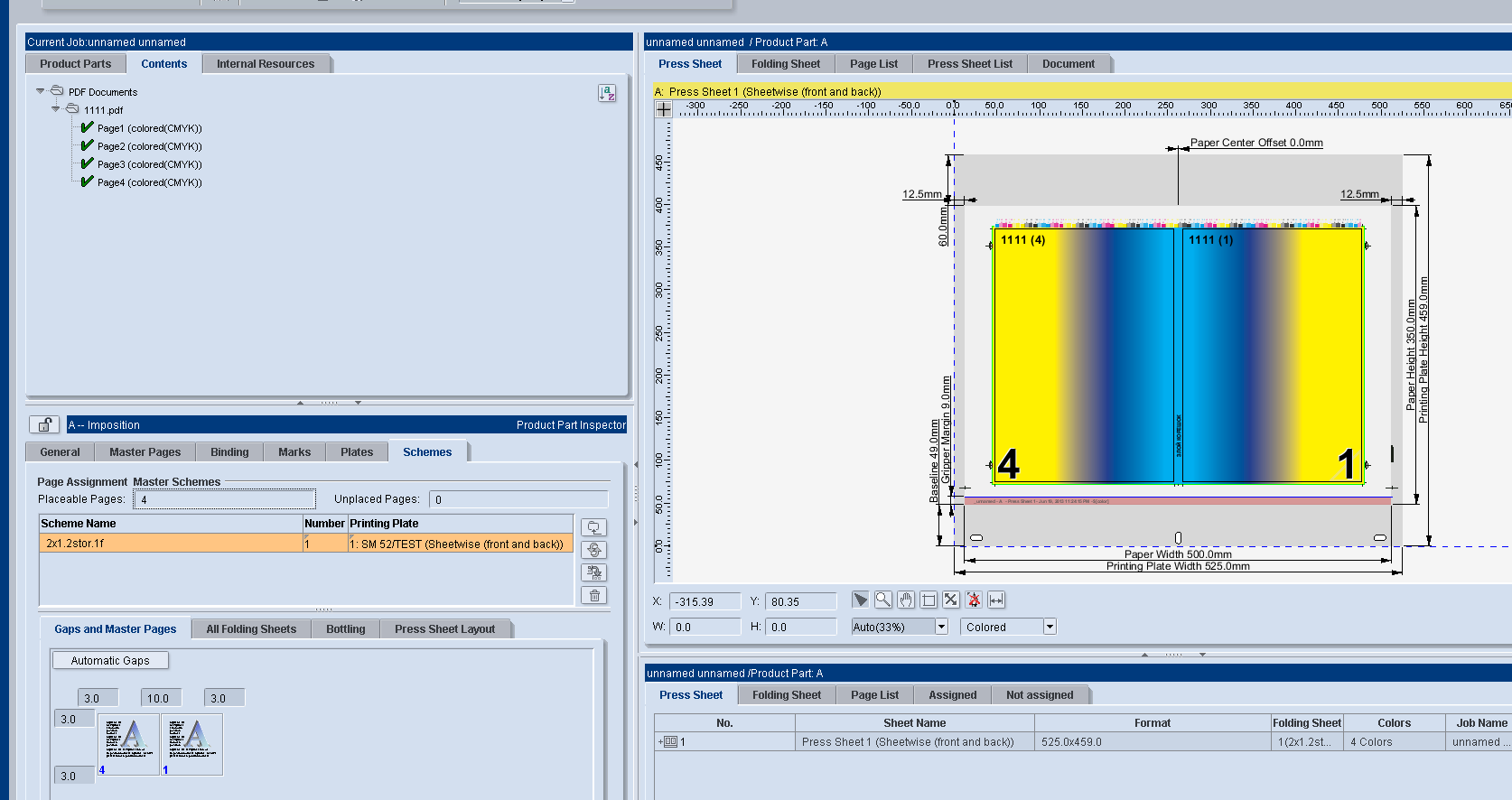Choose the hand pan tool
This screenshot has height=800, width=1512.
coord(906,600)
